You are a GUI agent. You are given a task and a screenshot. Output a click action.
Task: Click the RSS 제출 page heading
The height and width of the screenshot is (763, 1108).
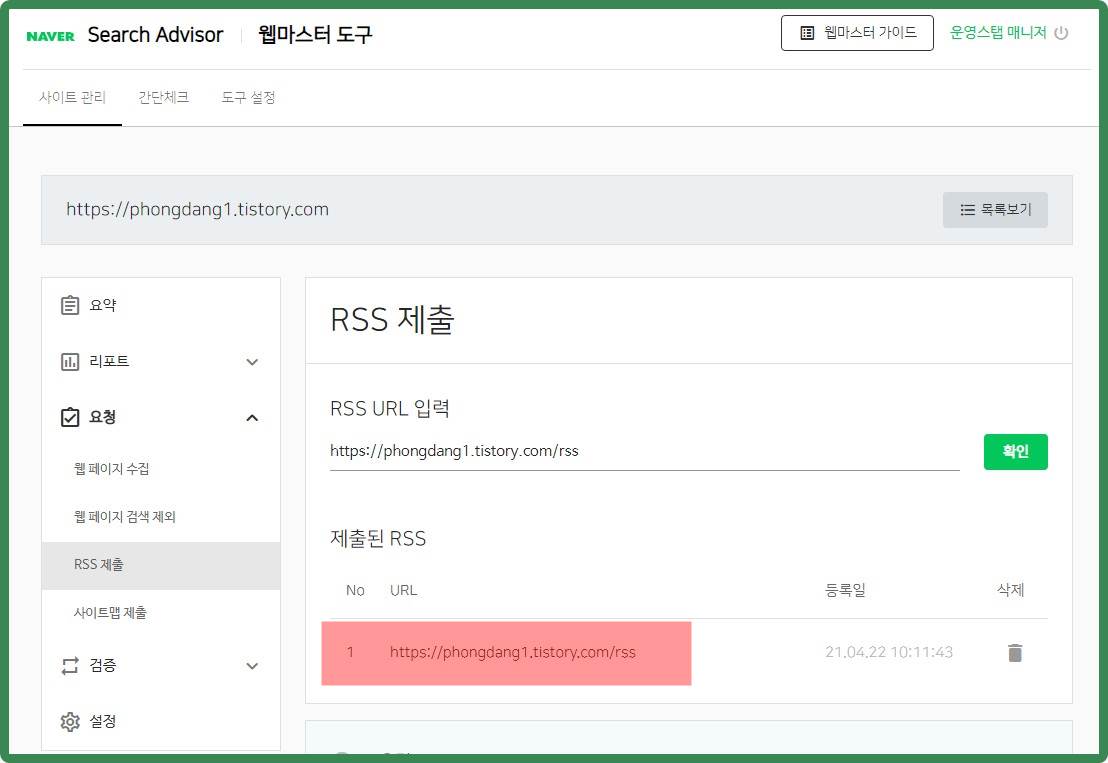(x=392, y=319)
